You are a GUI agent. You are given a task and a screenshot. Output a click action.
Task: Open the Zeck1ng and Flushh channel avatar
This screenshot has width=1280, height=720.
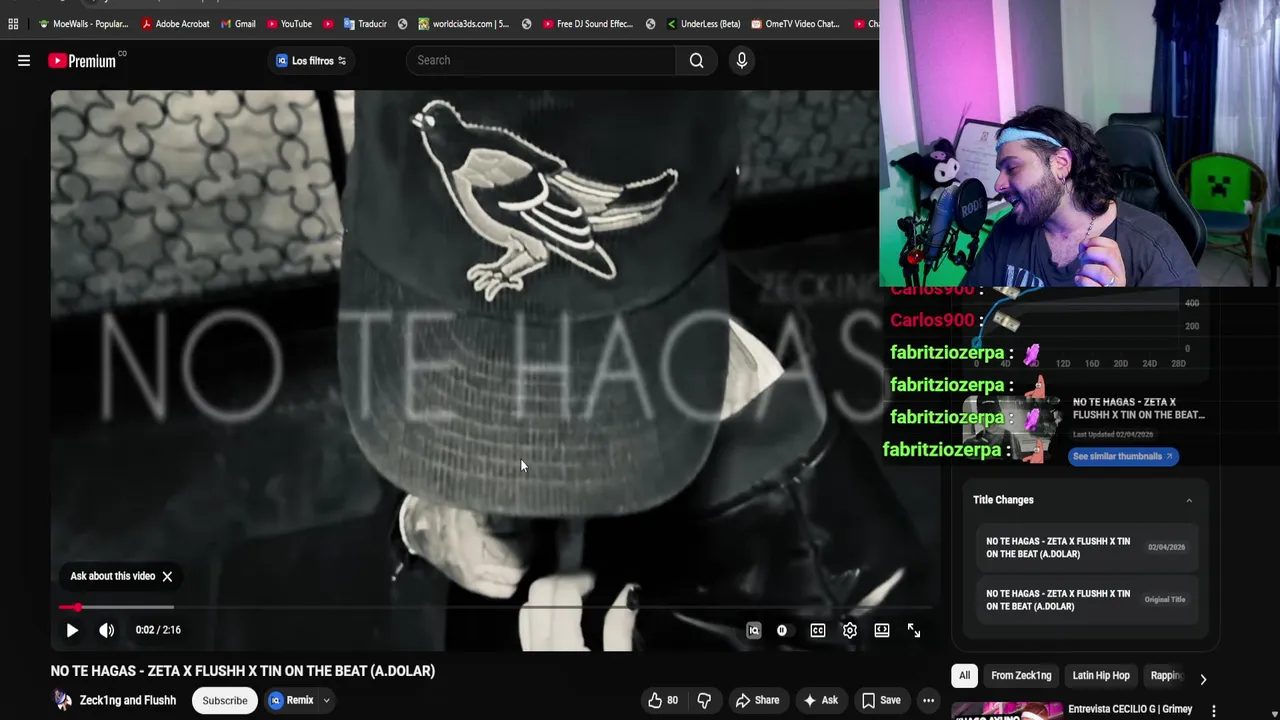tap(63, 700)
